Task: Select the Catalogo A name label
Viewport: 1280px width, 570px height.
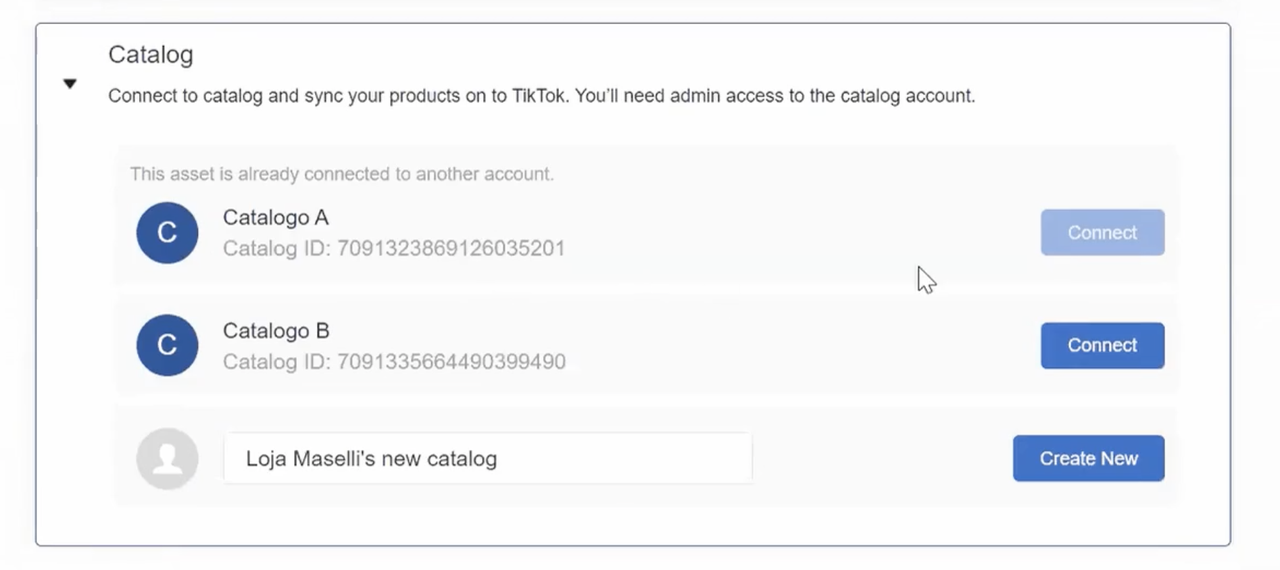Action: pyautogui.click(x=275, y=218)
